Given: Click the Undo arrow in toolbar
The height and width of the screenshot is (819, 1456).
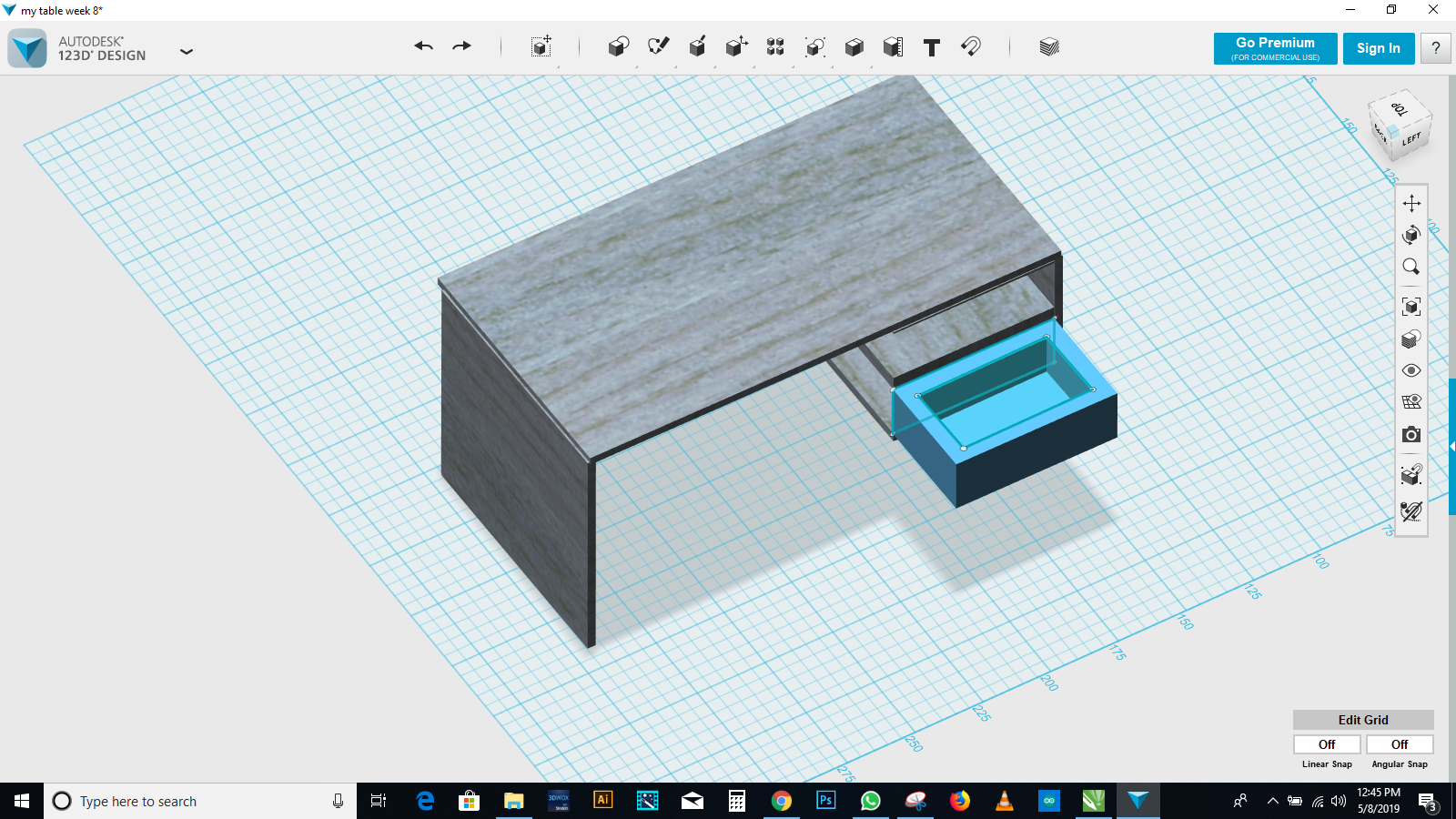Looking at the screenshot, I should pyautogui.click(x=423, y=46).
